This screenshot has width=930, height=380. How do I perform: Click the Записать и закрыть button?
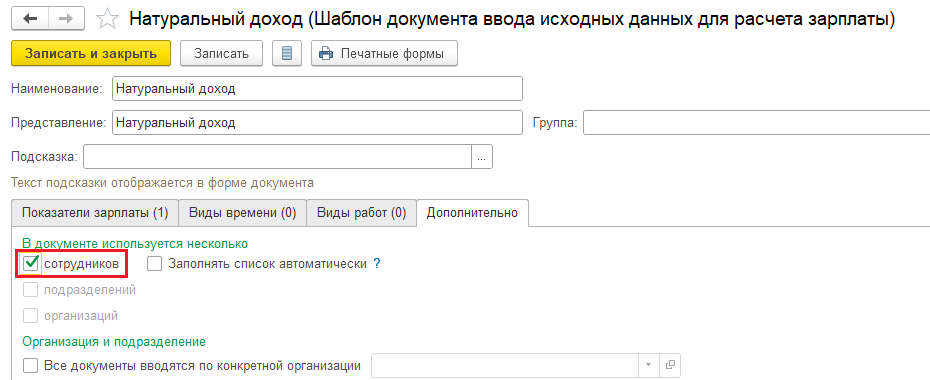tap(91, 53)
